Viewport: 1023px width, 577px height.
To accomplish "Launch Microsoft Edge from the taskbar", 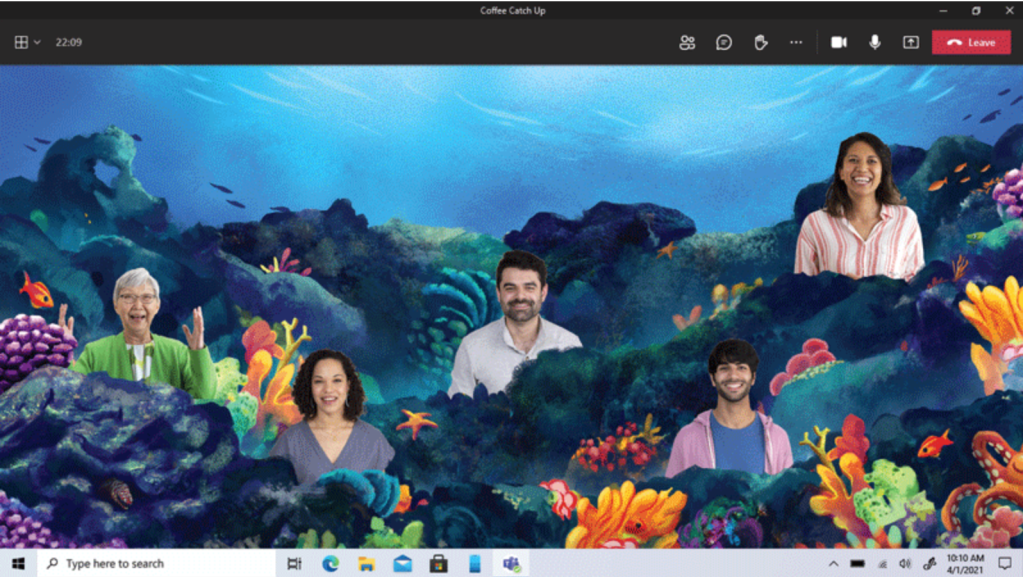I will click(x=330, y=564).
